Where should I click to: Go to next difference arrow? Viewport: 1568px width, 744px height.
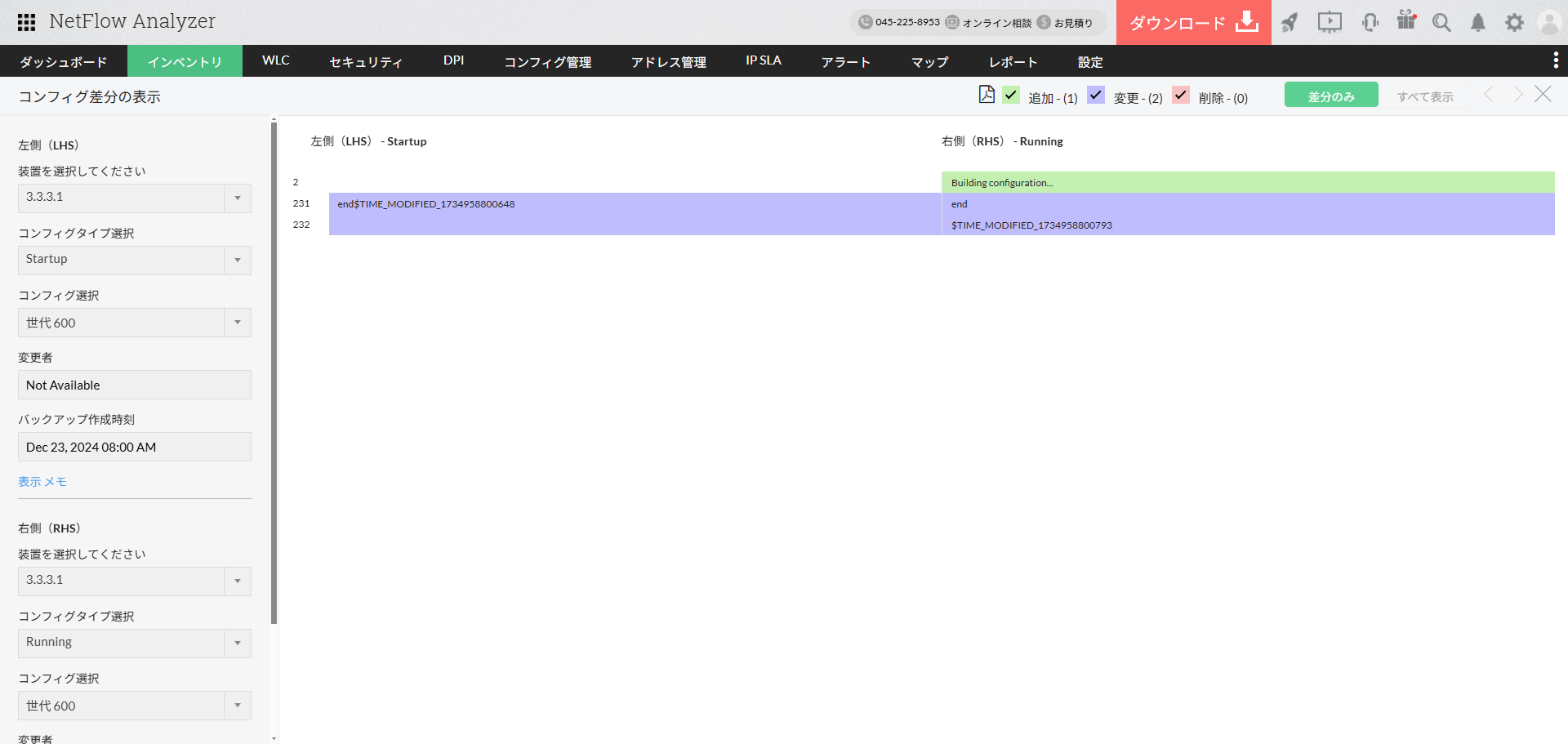click(x=1518, y=95)
